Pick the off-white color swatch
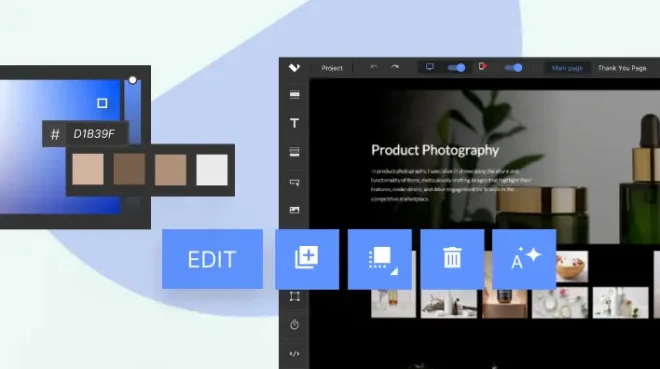Screen dimensions: 660x369 coord(212,170)
